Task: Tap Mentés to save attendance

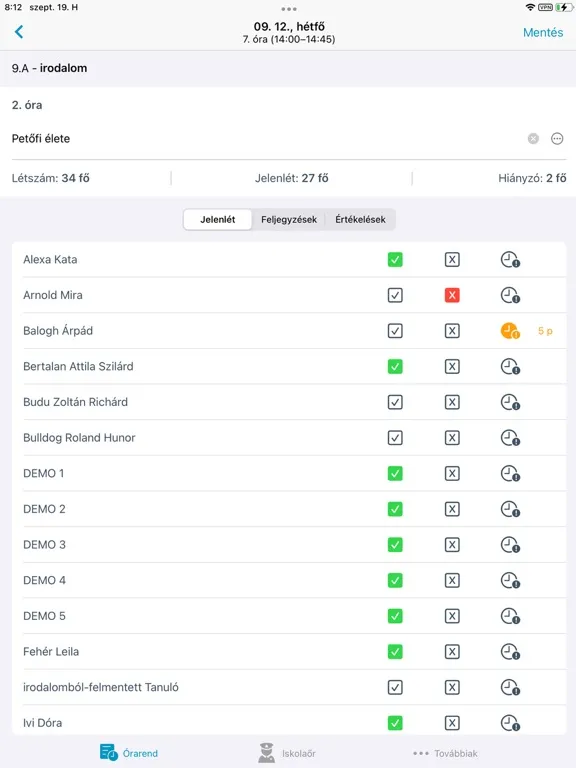Action: click(x=543, y=32)
